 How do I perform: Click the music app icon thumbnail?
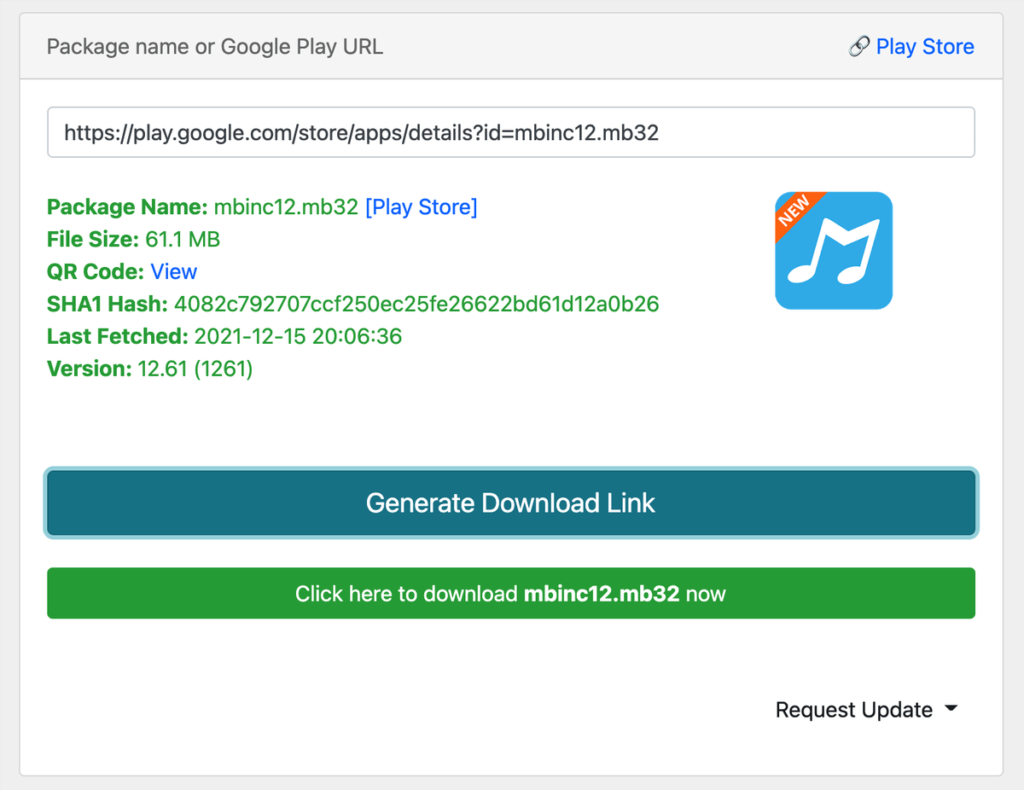pyautogui.click(x=833, y=250)
